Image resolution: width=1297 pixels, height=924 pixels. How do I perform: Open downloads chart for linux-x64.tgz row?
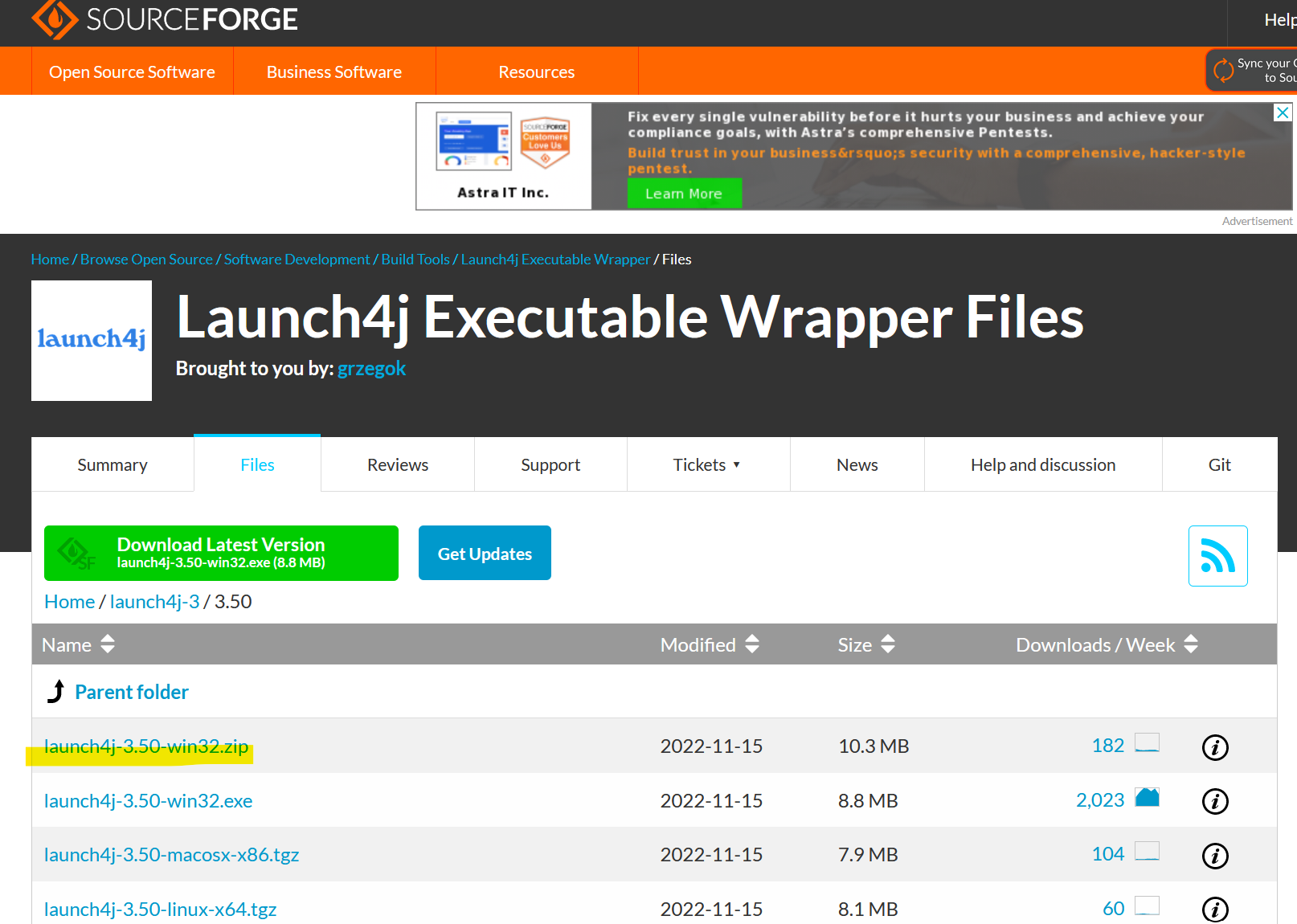1147,906
